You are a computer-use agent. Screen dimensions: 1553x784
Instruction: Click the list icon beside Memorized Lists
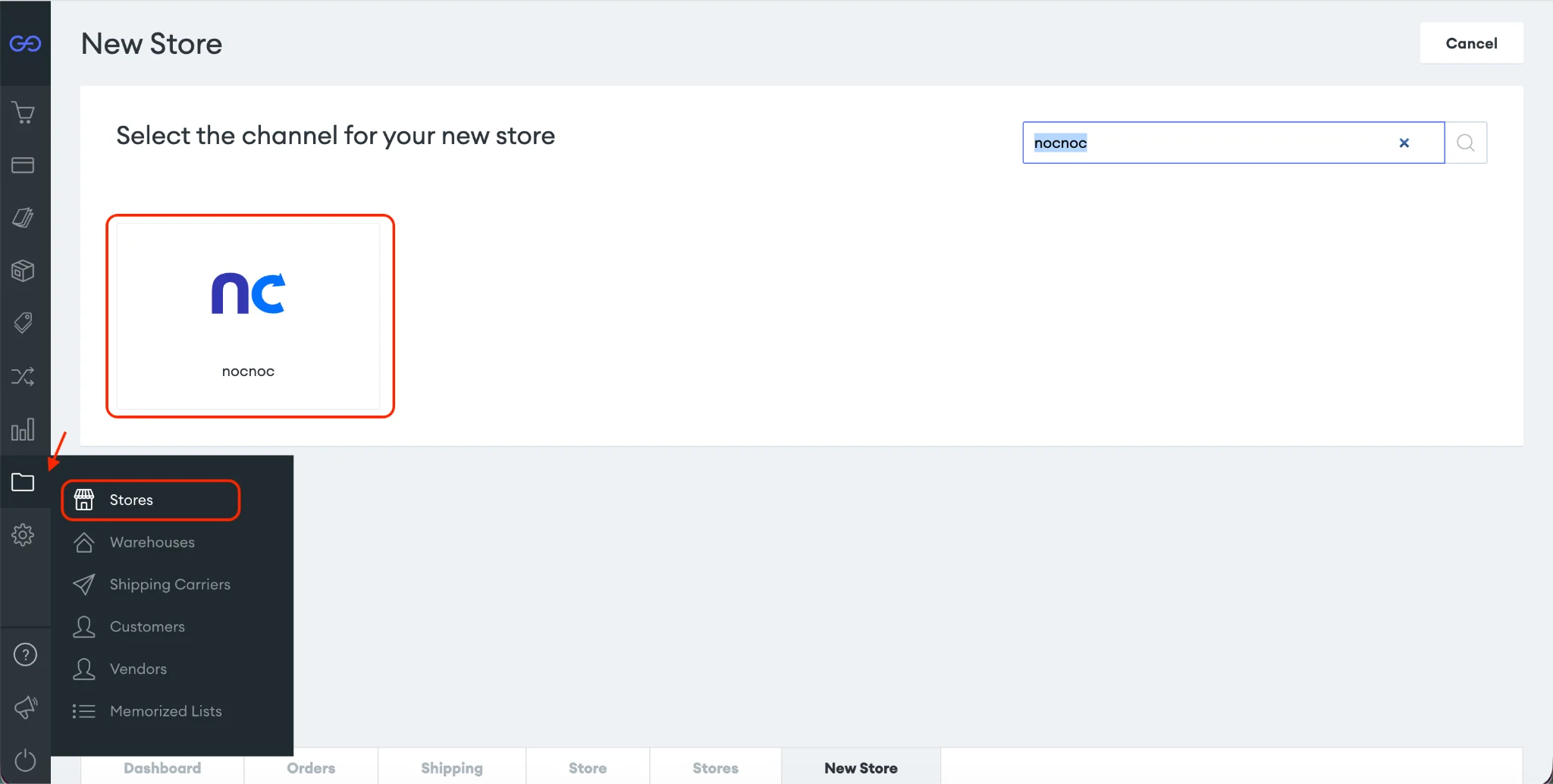coord(84,711)
